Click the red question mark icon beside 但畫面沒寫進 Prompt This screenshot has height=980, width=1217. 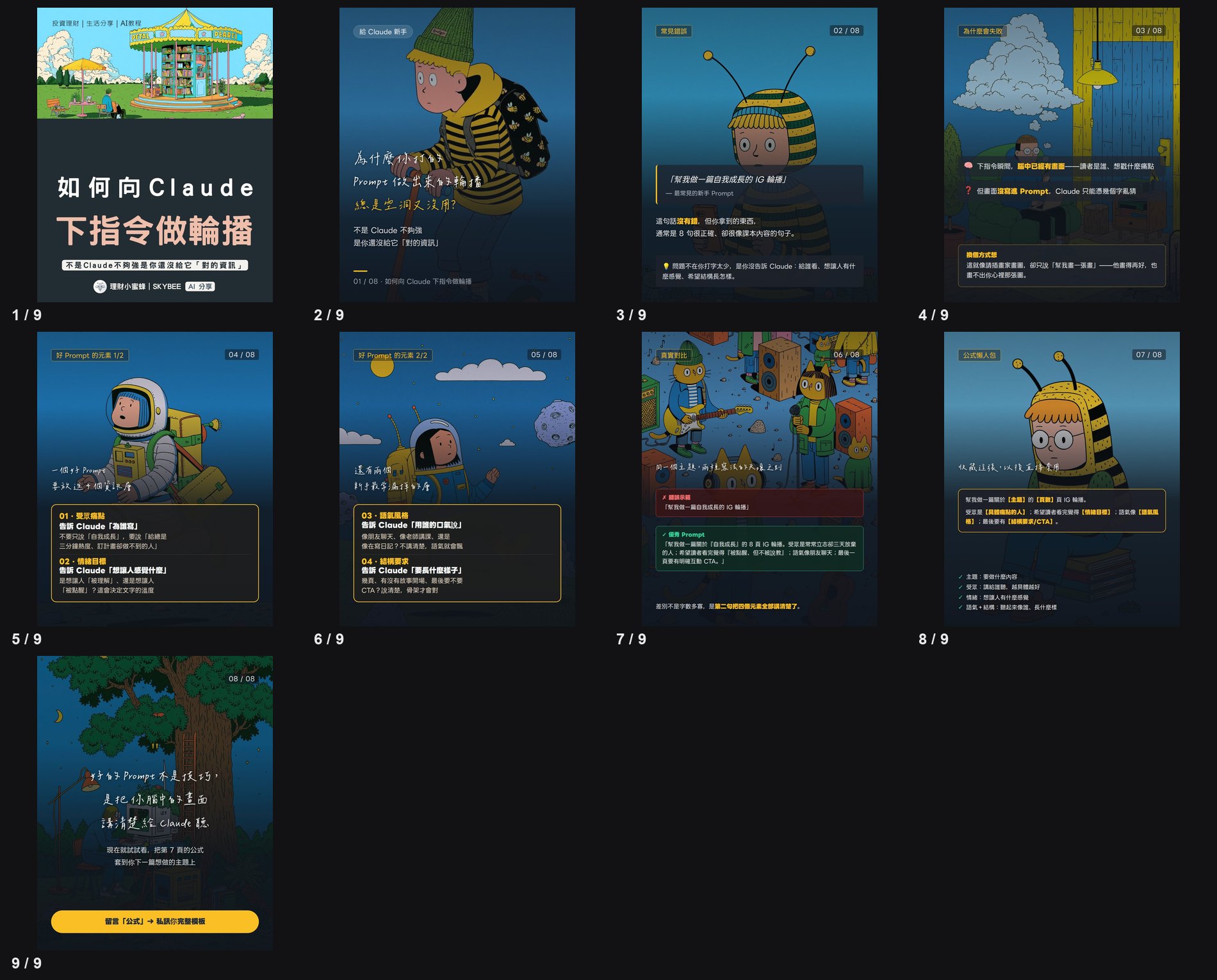[968, 191]
